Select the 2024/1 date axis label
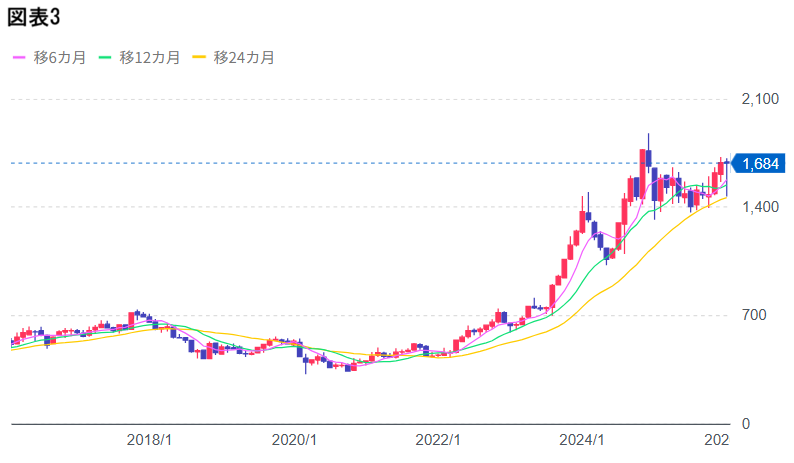 pos(581,440)
